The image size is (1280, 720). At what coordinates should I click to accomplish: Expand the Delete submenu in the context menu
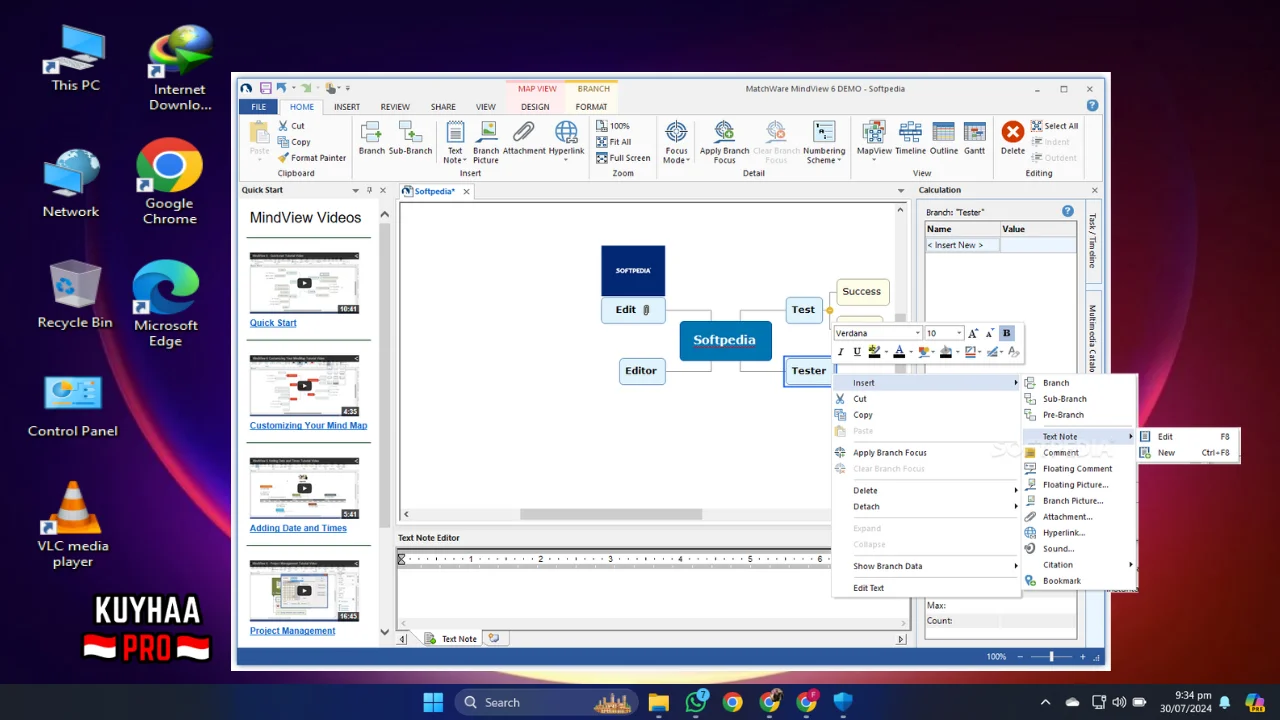click(926, 490)
